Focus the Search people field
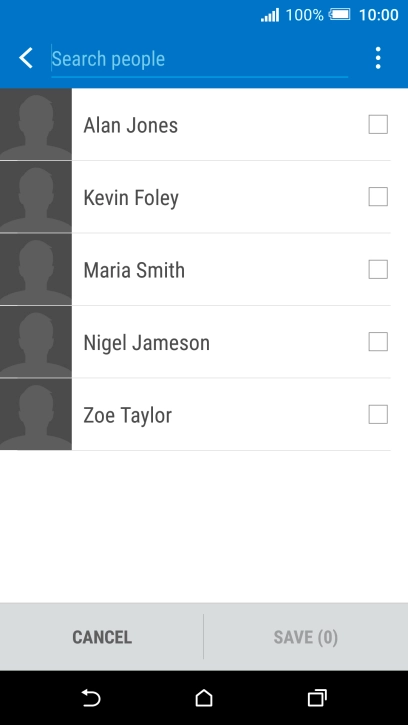 click(199, 60)
